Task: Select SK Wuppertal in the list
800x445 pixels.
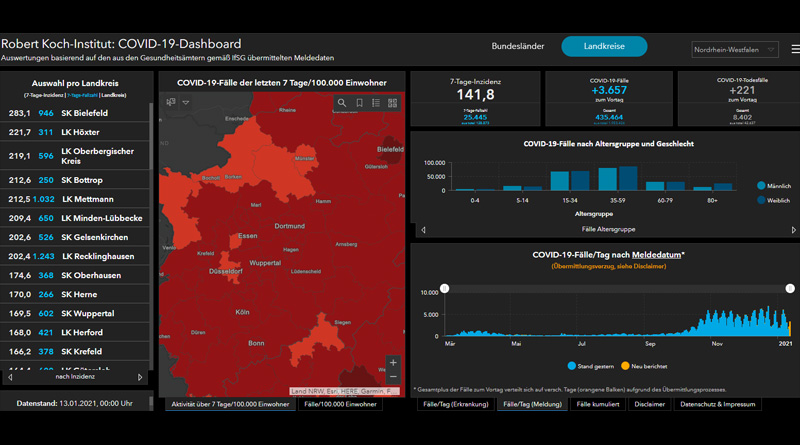Action: pyautogui.click(x=74, y=313)
